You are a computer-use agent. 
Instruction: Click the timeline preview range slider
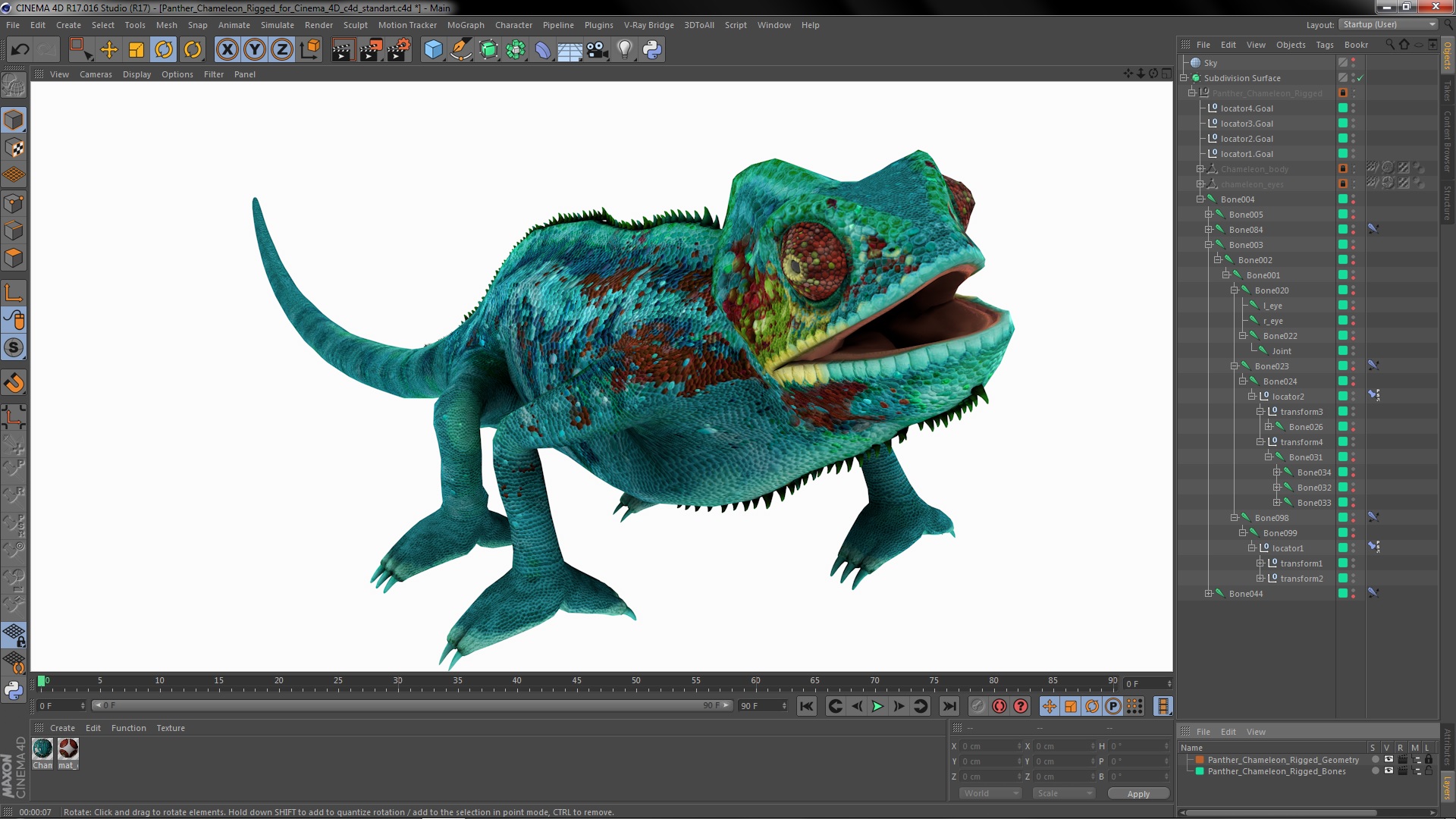(413, 706)
